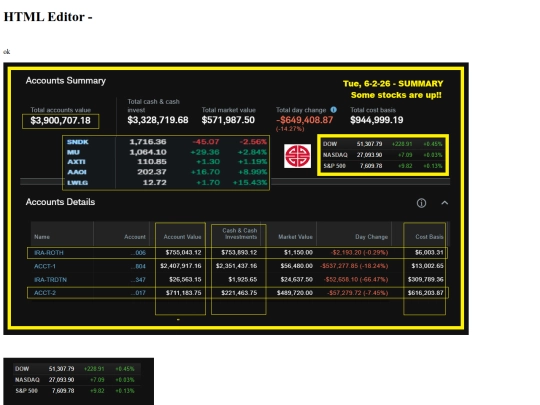Screen dimensions: 540x405
Task: Click the red circular emblem logo
Action: (298, 156)
